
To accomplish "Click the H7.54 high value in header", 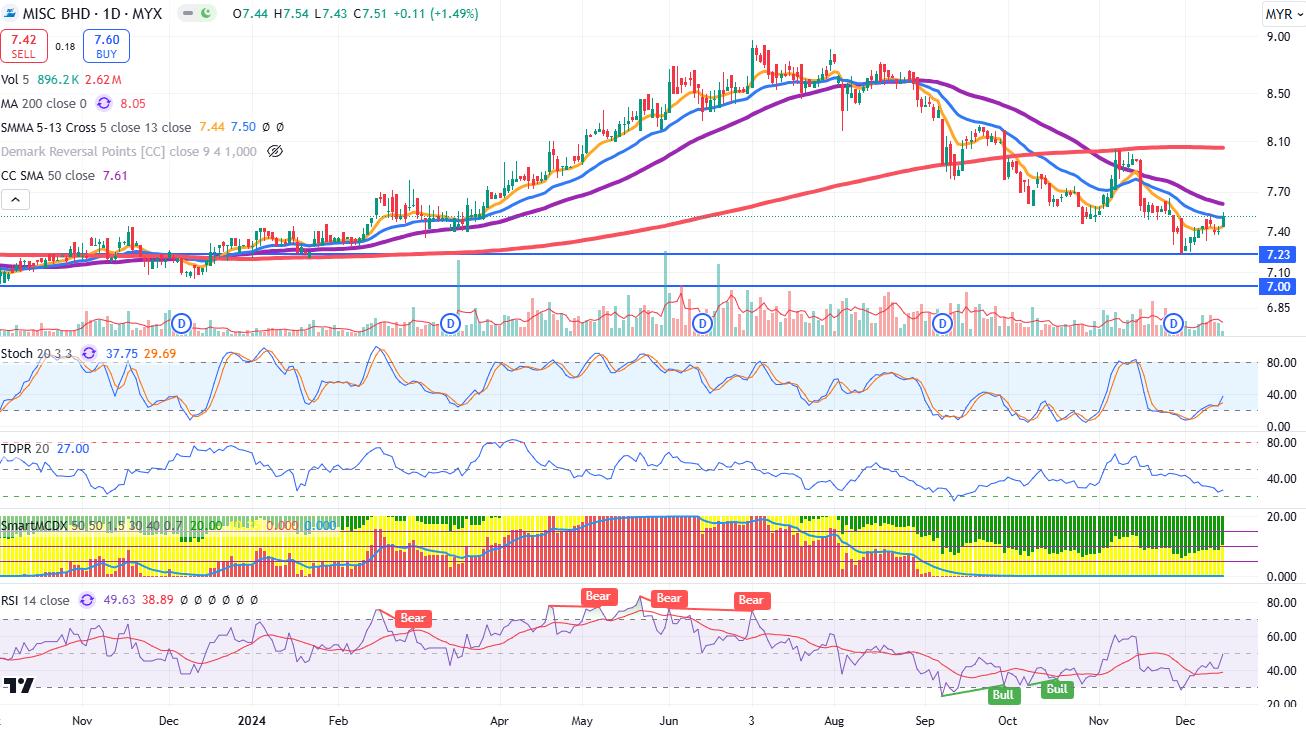I will [x=289, y=14].
